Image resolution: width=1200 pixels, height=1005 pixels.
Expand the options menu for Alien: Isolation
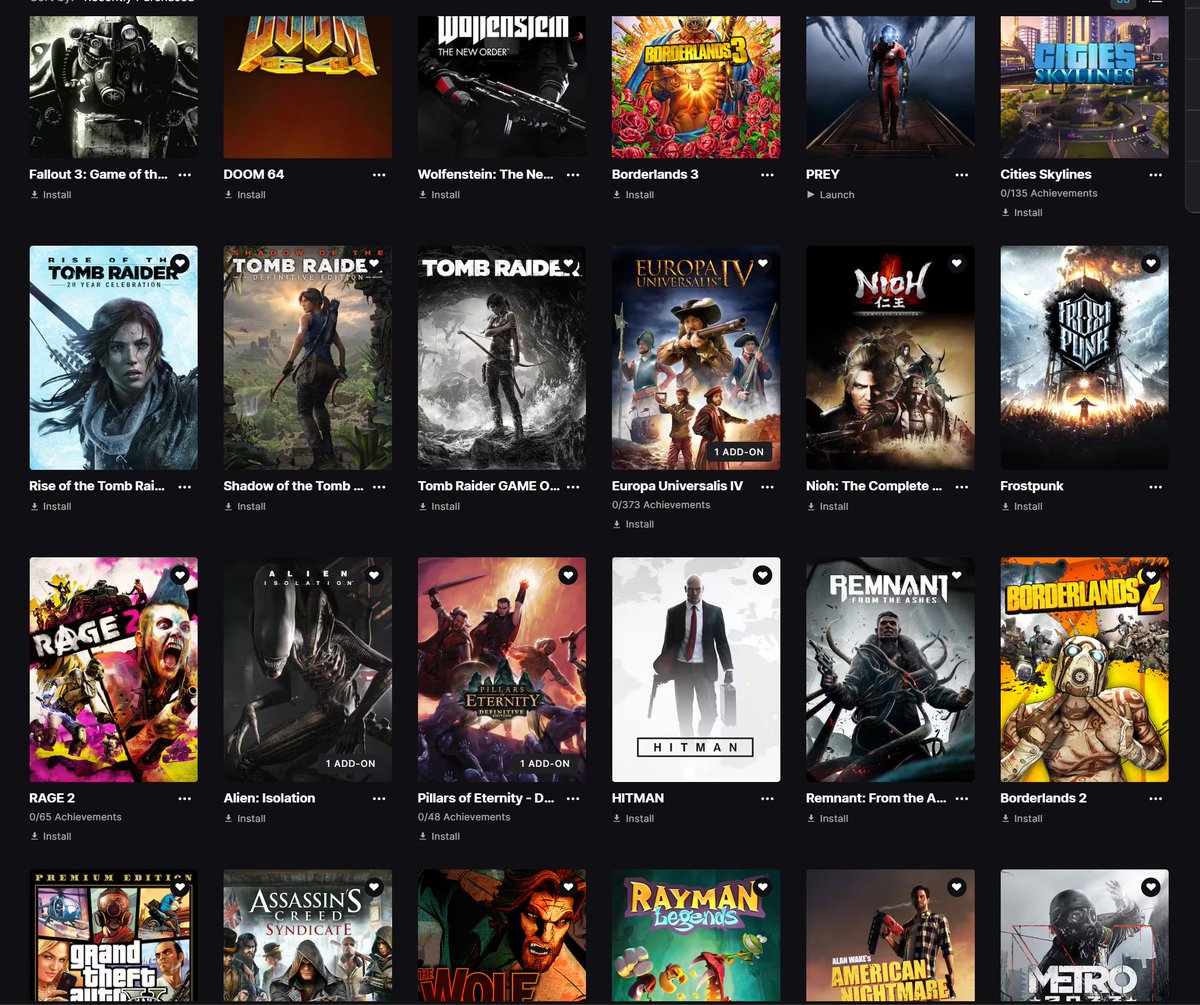(x=379, y=798)
